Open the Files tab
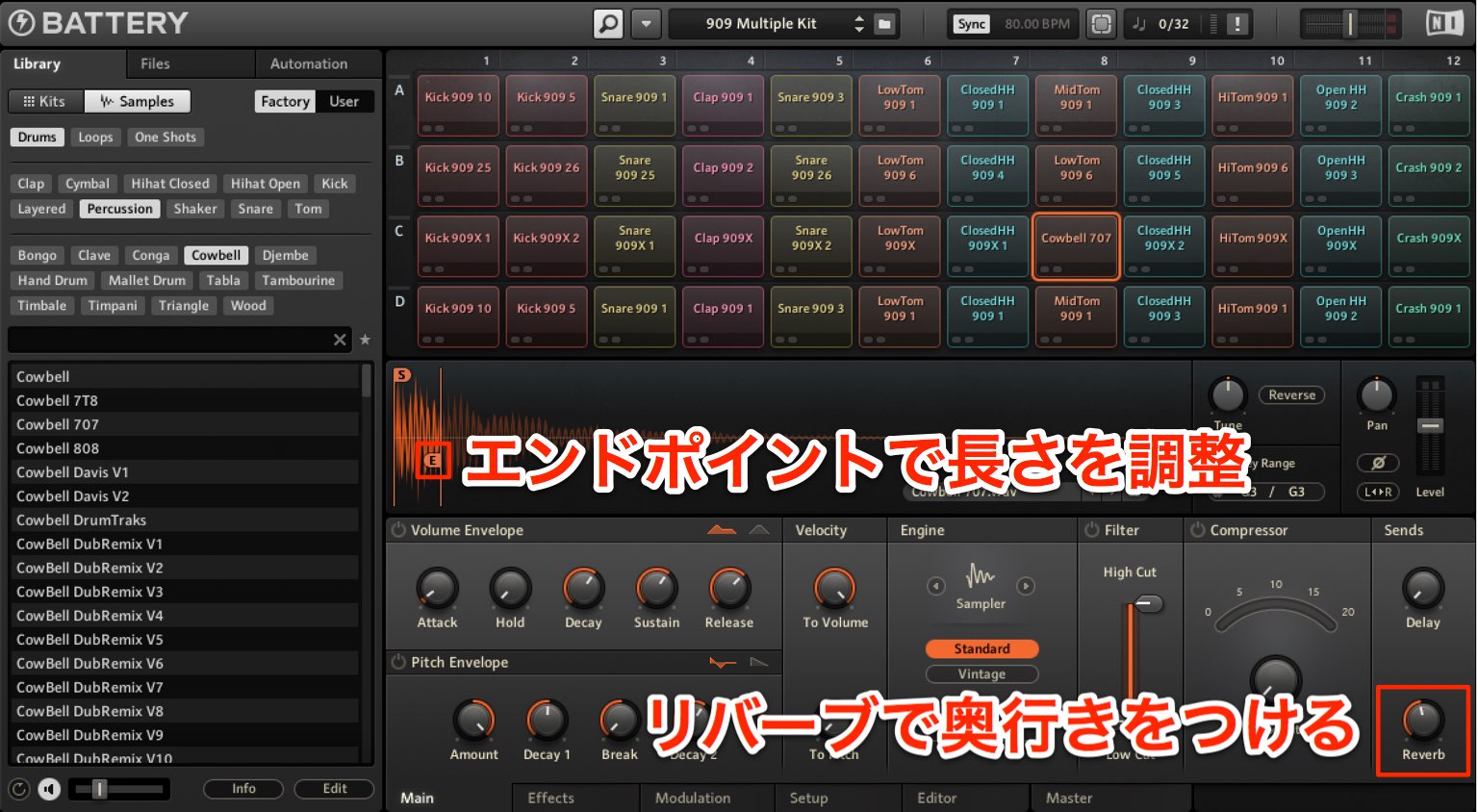The height and width of the screenshot is (812, 1478). click(x=191, y=64)
